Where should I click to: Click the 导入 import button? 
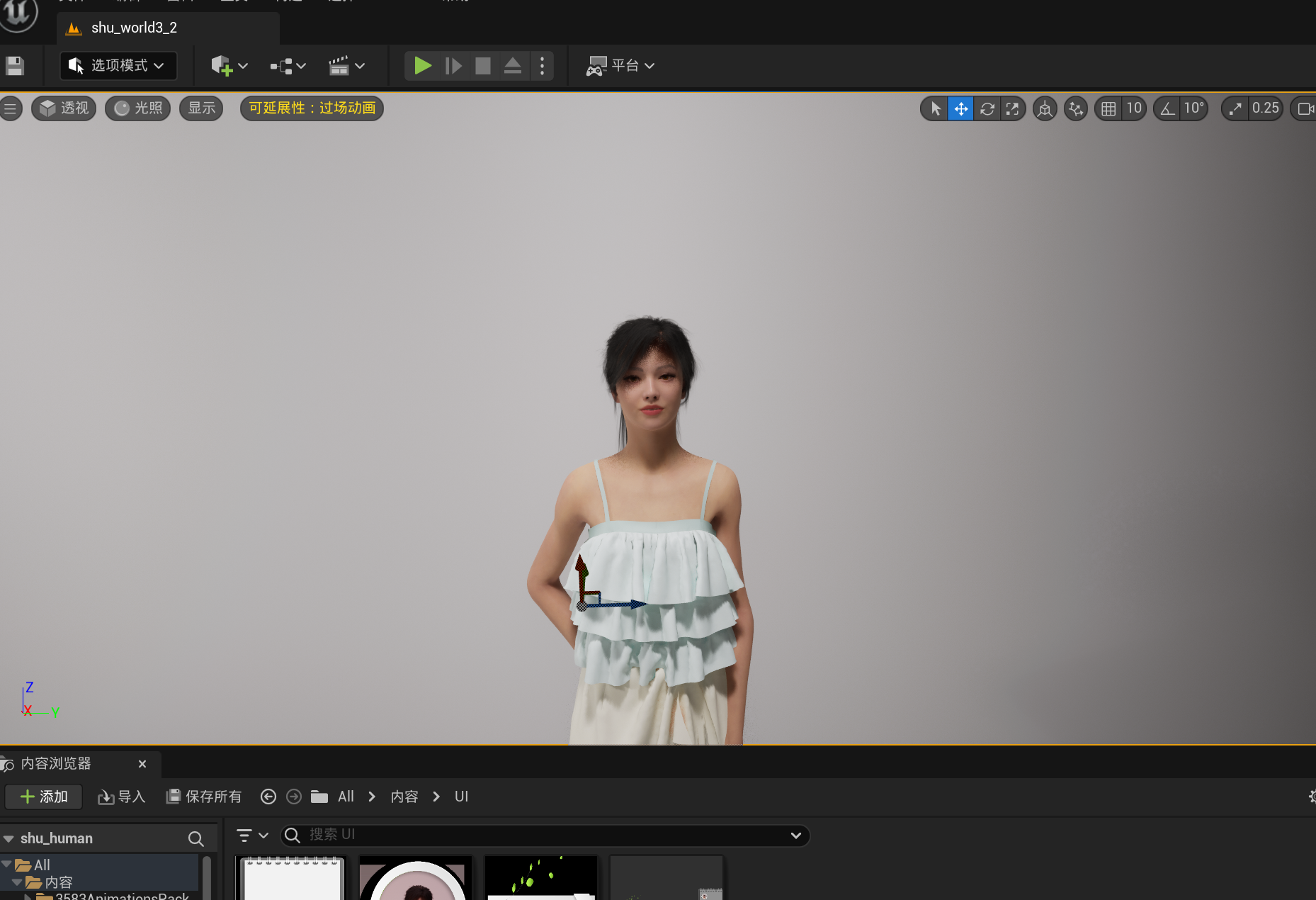click(121, 797)
